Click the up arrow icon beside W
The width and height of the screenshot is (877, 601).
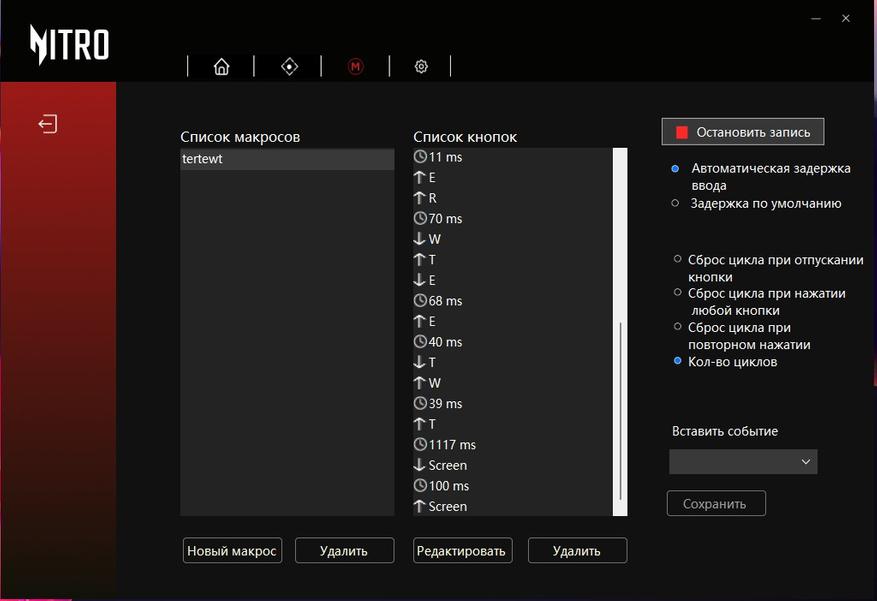click(x=419, y=382)
